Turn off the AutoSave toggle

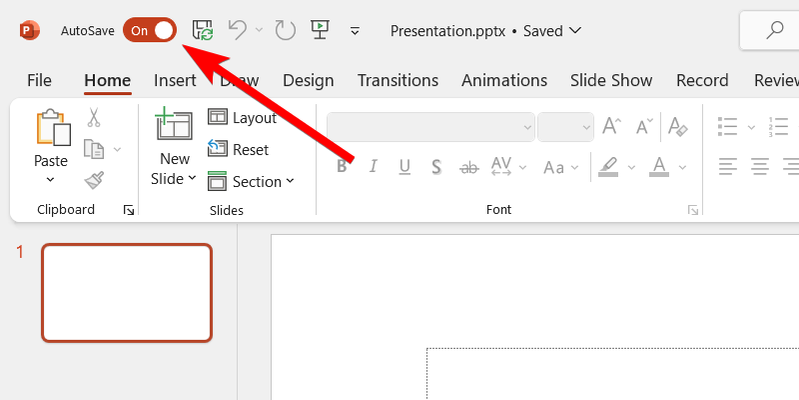150,30
